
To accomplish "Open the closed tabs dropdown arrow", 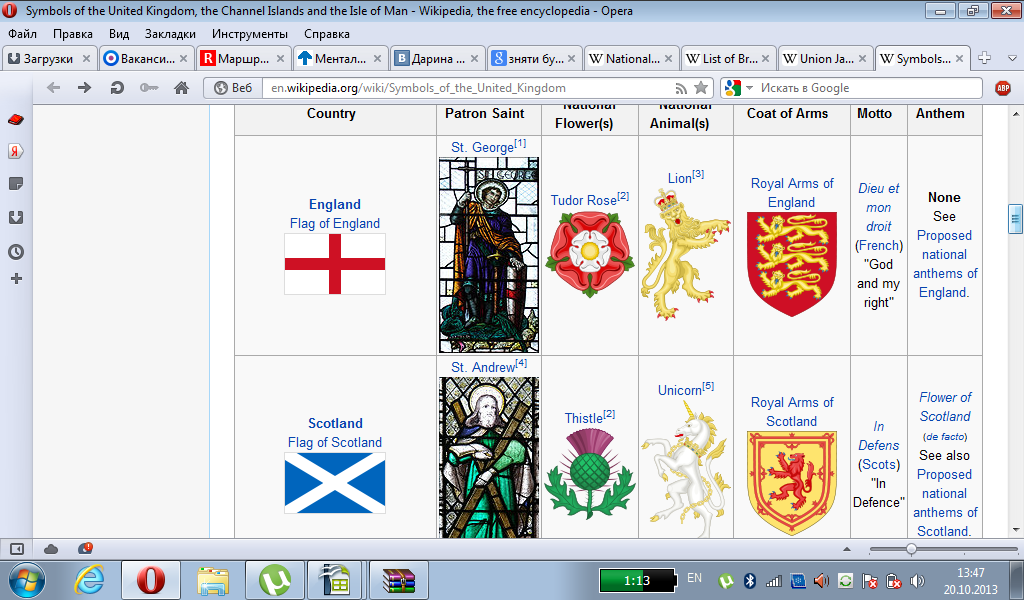I will (1012, 58).
